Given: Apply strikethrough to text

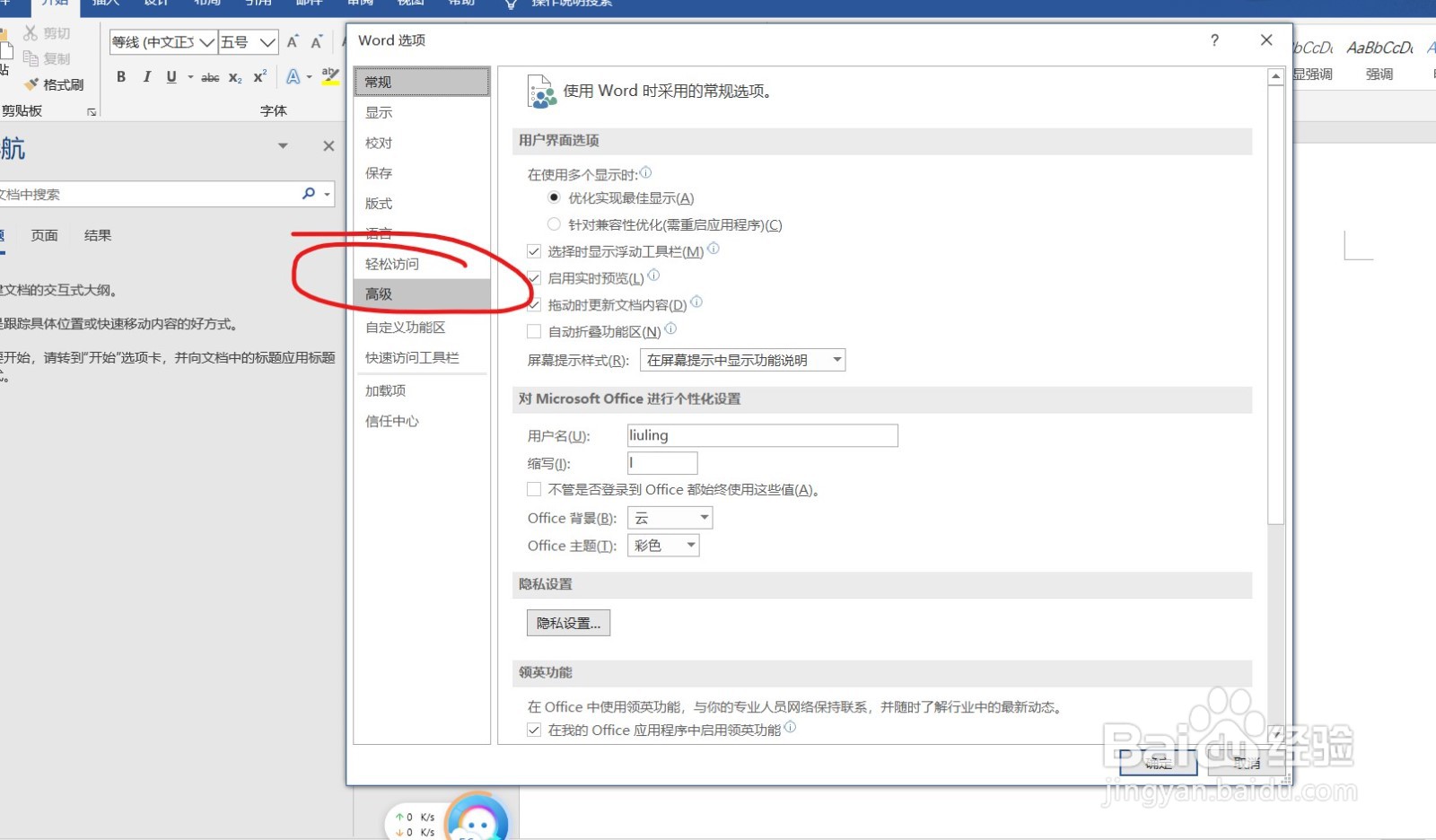Looking at the screenshot, I should coord(209,77).
